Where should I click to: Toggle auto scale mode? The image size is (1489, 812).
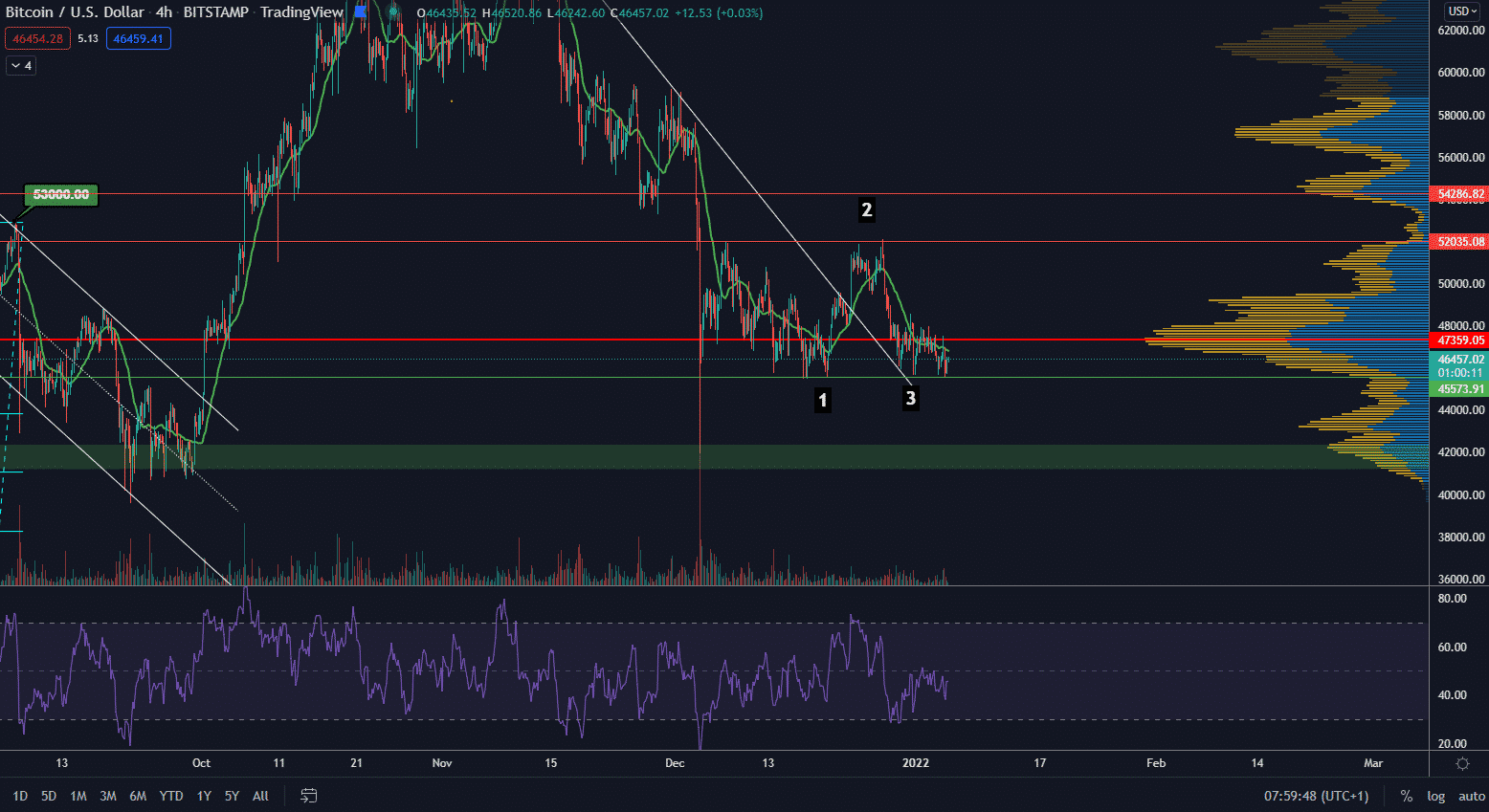coord(1471,796)
